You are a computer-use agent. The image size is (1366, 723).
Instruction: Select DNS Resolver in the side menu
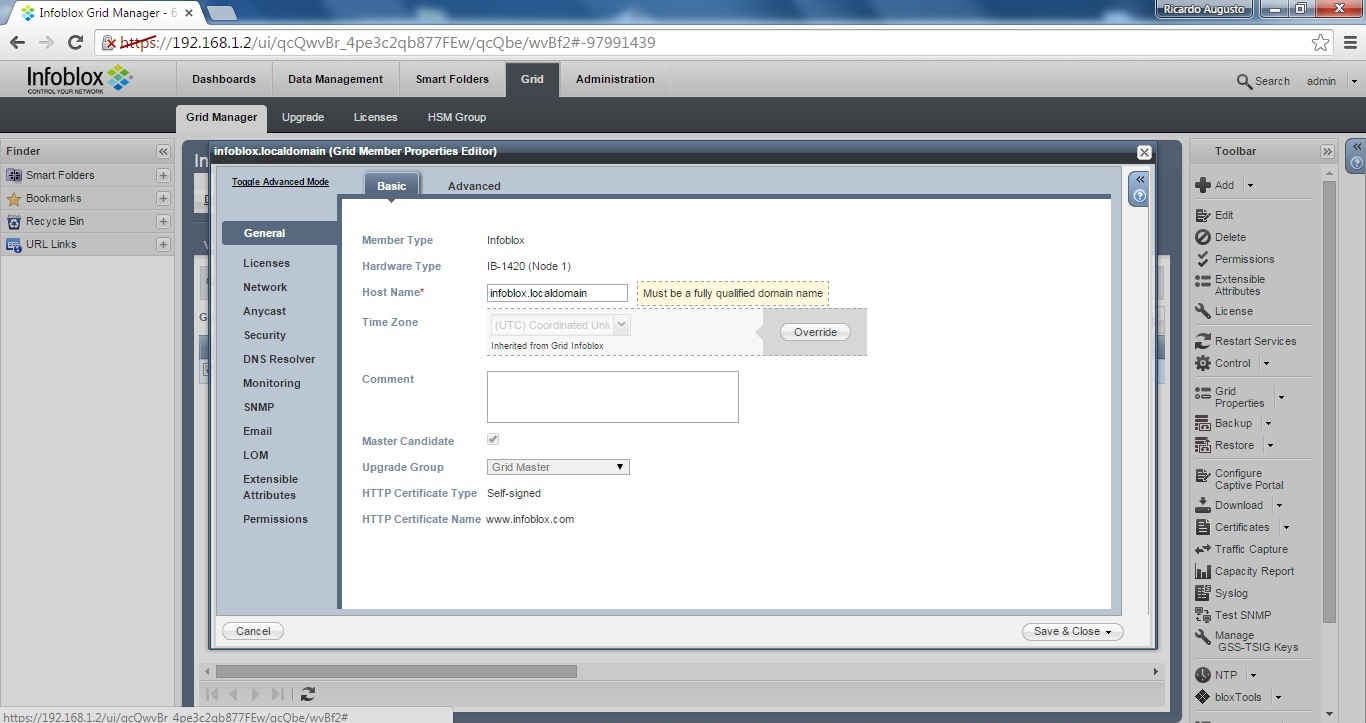[279, 359]
